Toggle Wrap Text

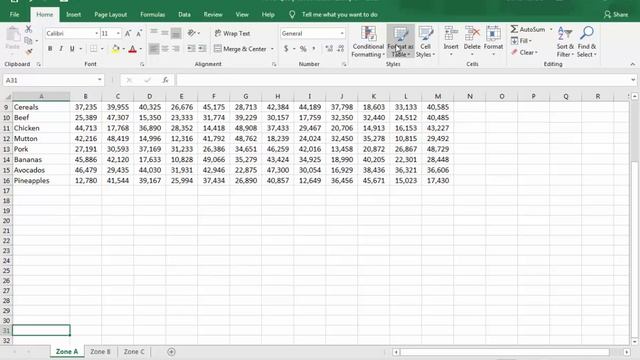[x=232, y=33]
